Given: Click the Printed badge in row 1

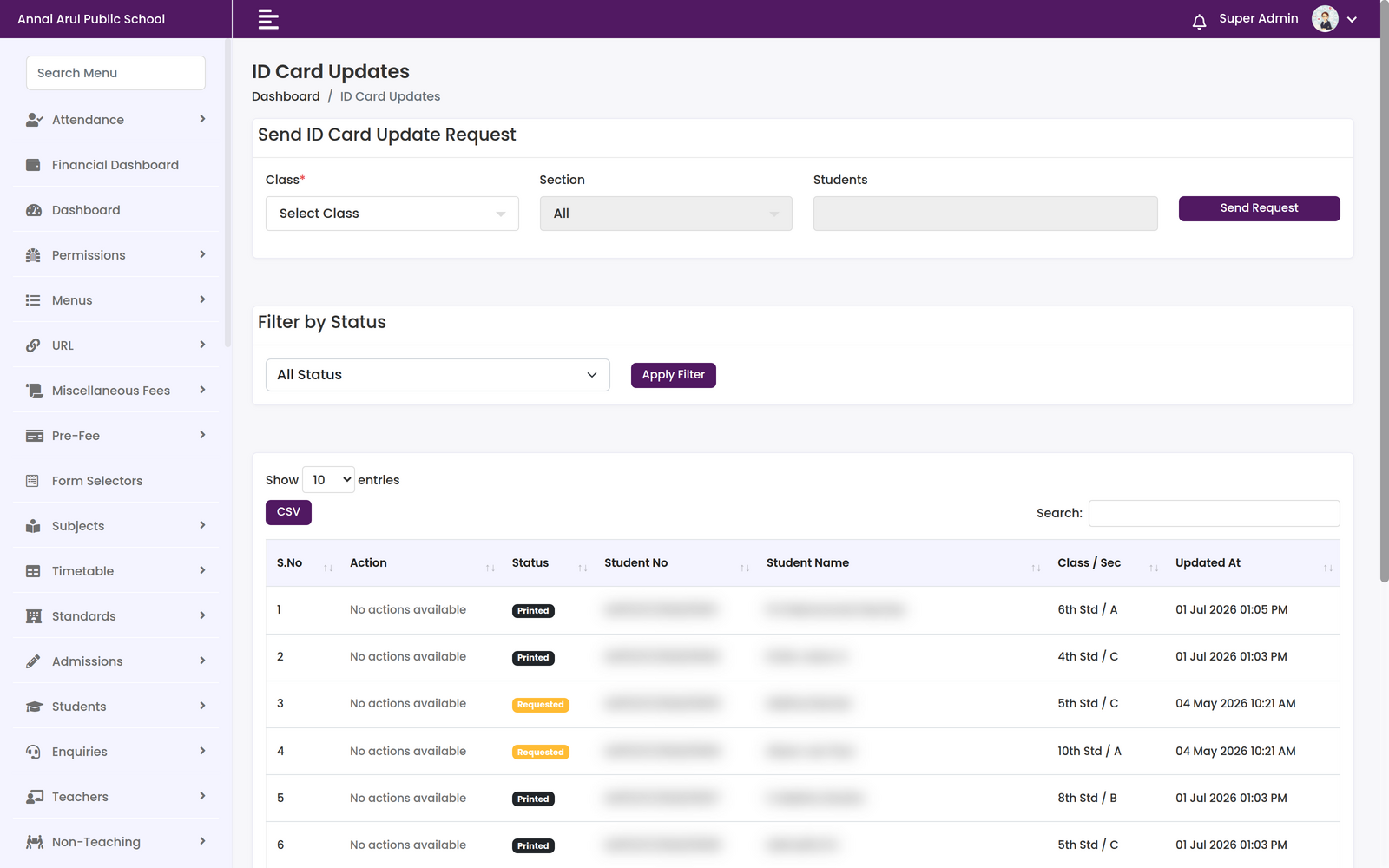Looking at the screenshot, I should pos(533,611).
